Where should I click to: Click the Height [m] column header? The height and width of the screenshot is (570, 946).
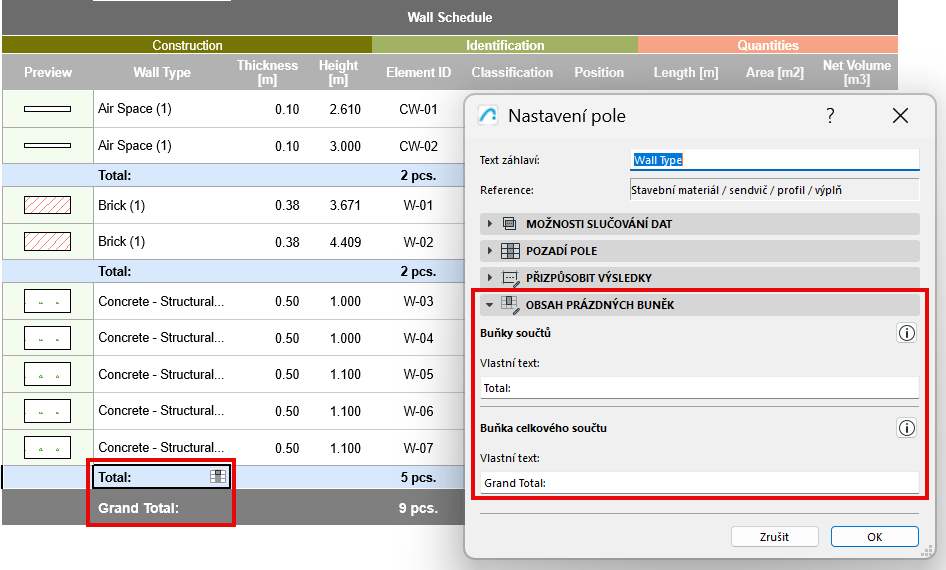[338, 72]
